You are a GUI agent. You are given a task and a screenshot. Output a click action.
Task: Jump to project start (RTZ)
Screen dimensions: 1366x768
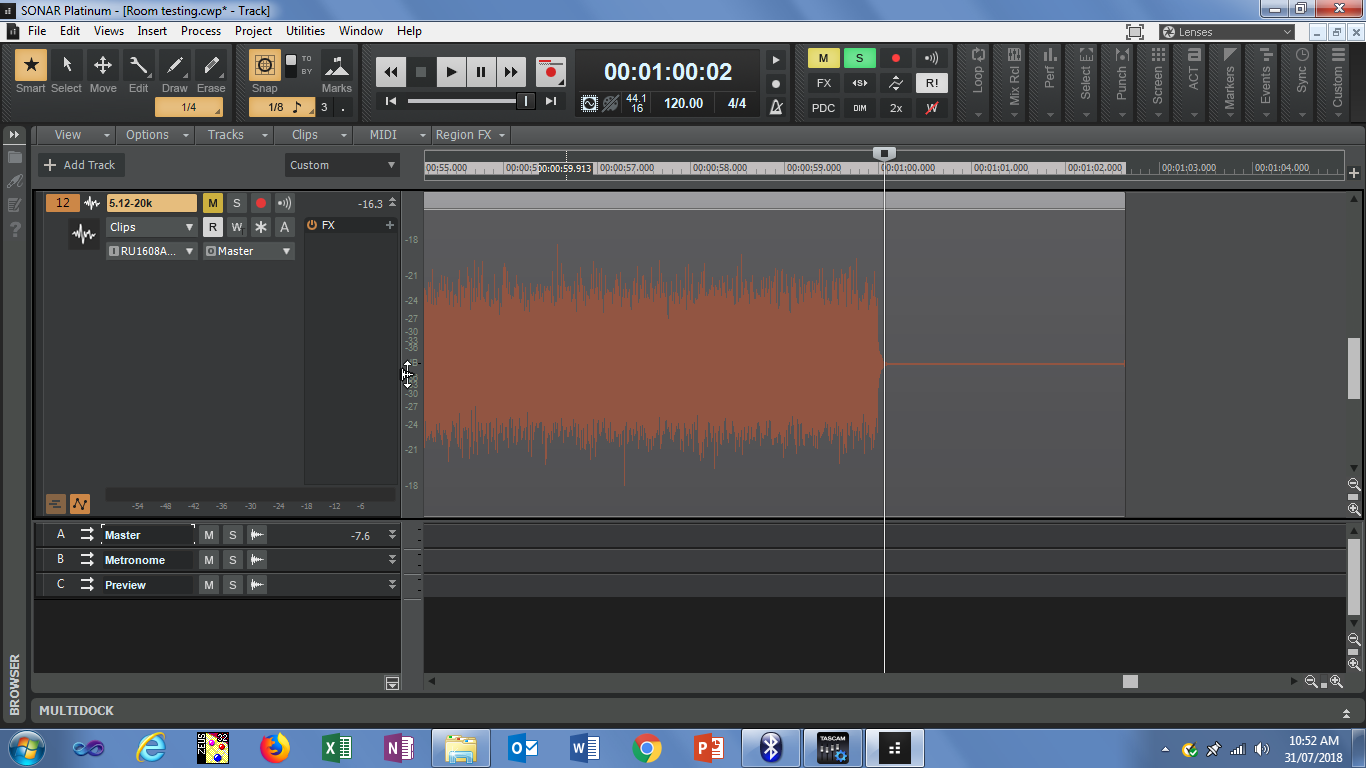(x=391, y=101)
